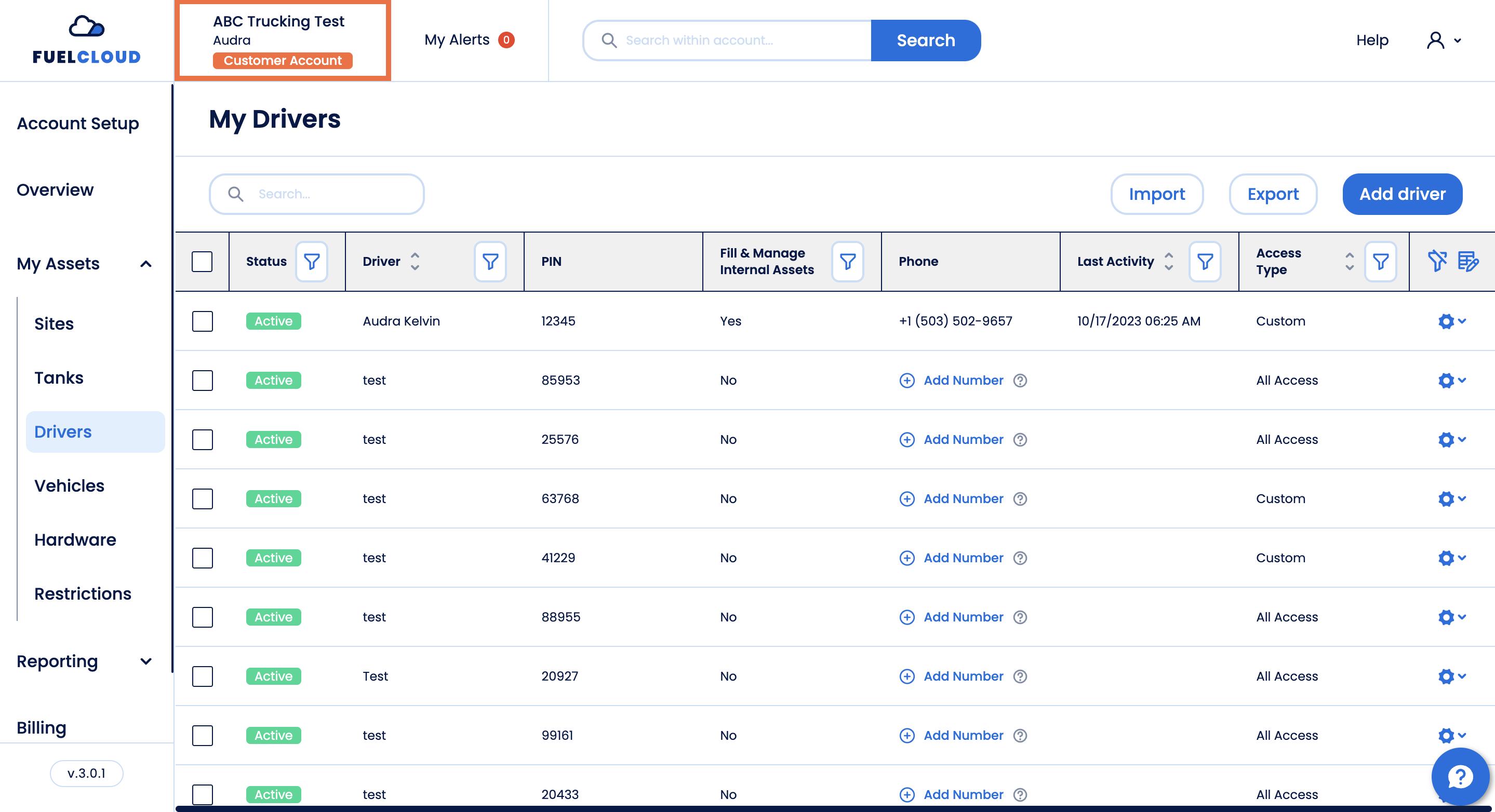The width and height of the screenshot is (1495, 812).
Task: Click magnifier icon in drivers search
Action: [236, 194]
